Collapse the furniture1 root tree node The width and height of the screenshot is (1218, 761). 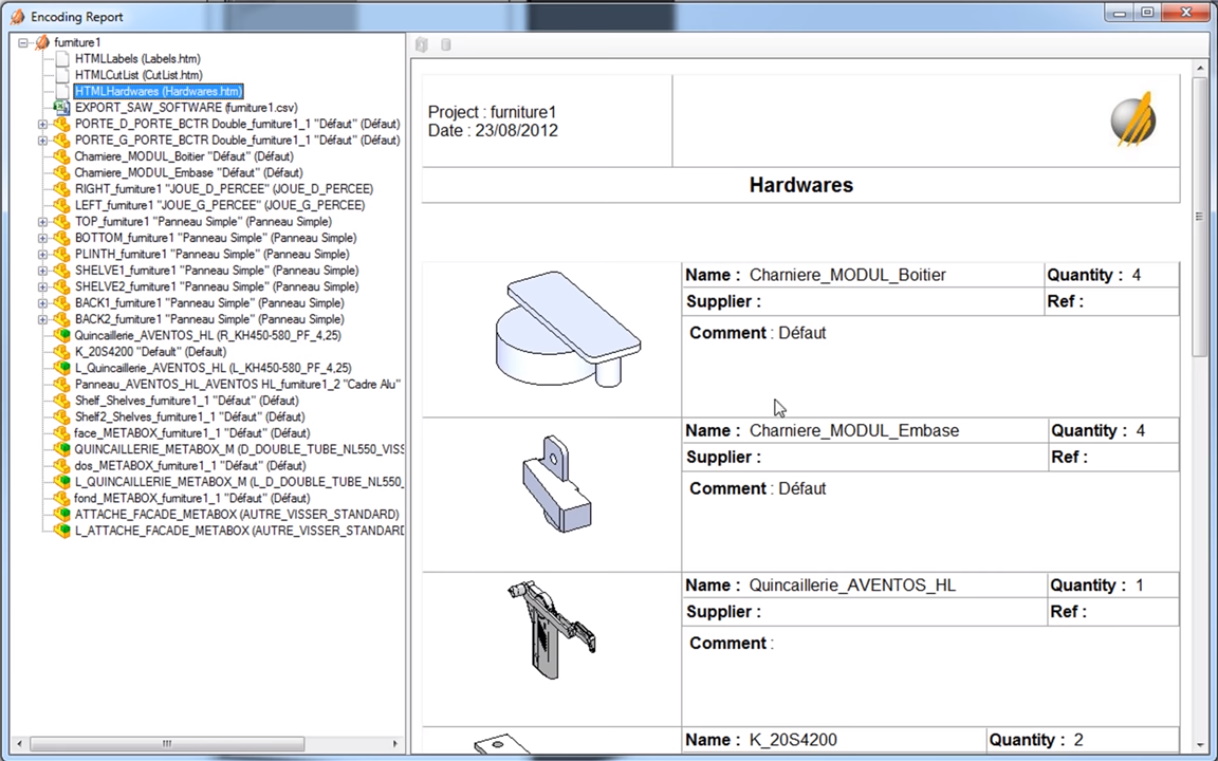23,43
